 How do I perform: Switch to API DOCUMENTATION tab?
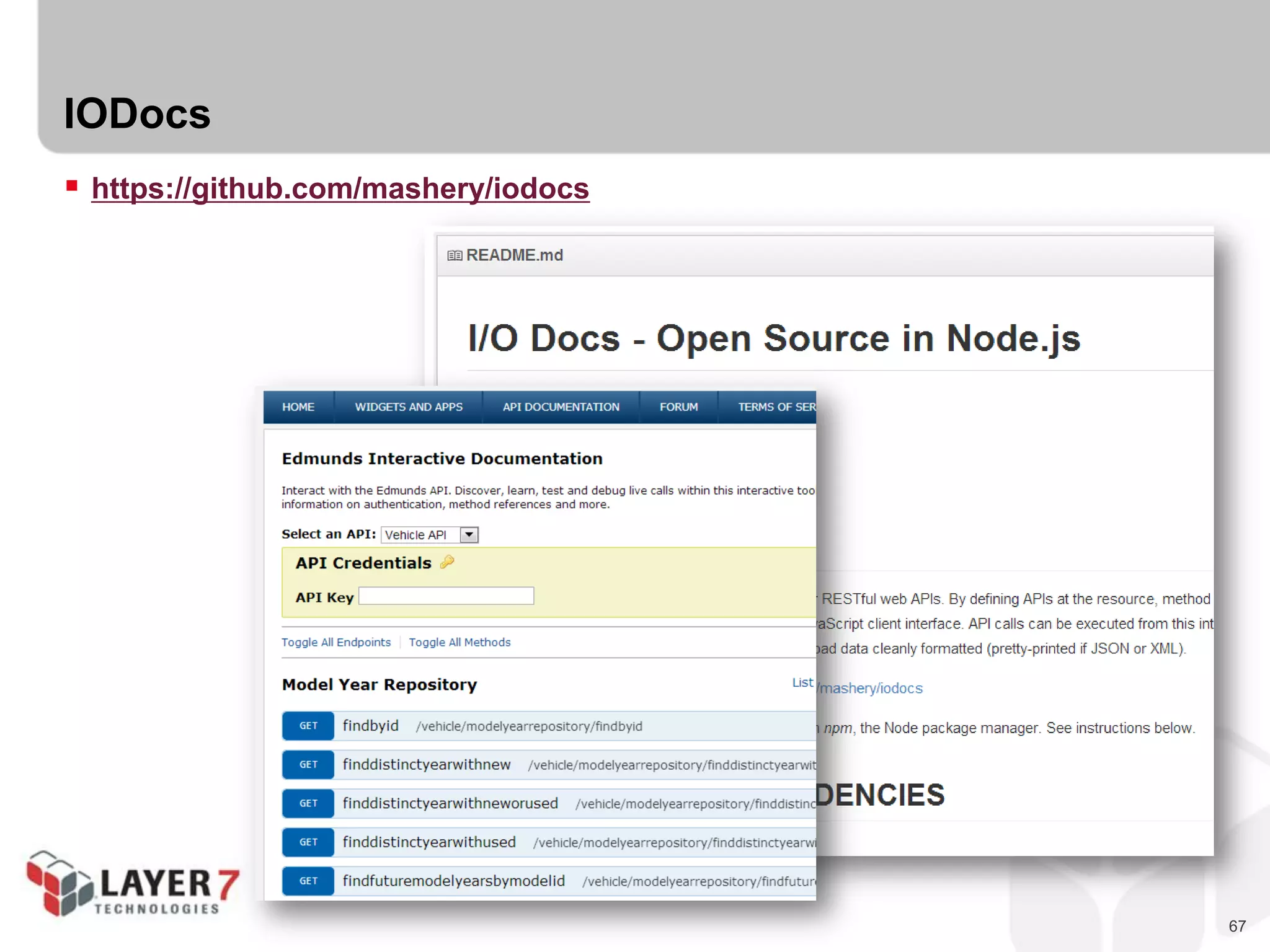pyautogui.click(x=561, y=407)
